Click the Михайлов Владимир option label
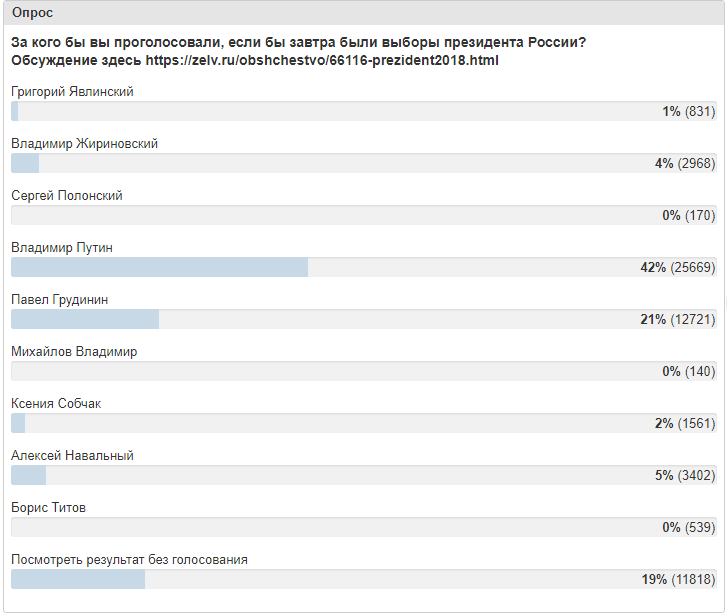 point(74,352)
